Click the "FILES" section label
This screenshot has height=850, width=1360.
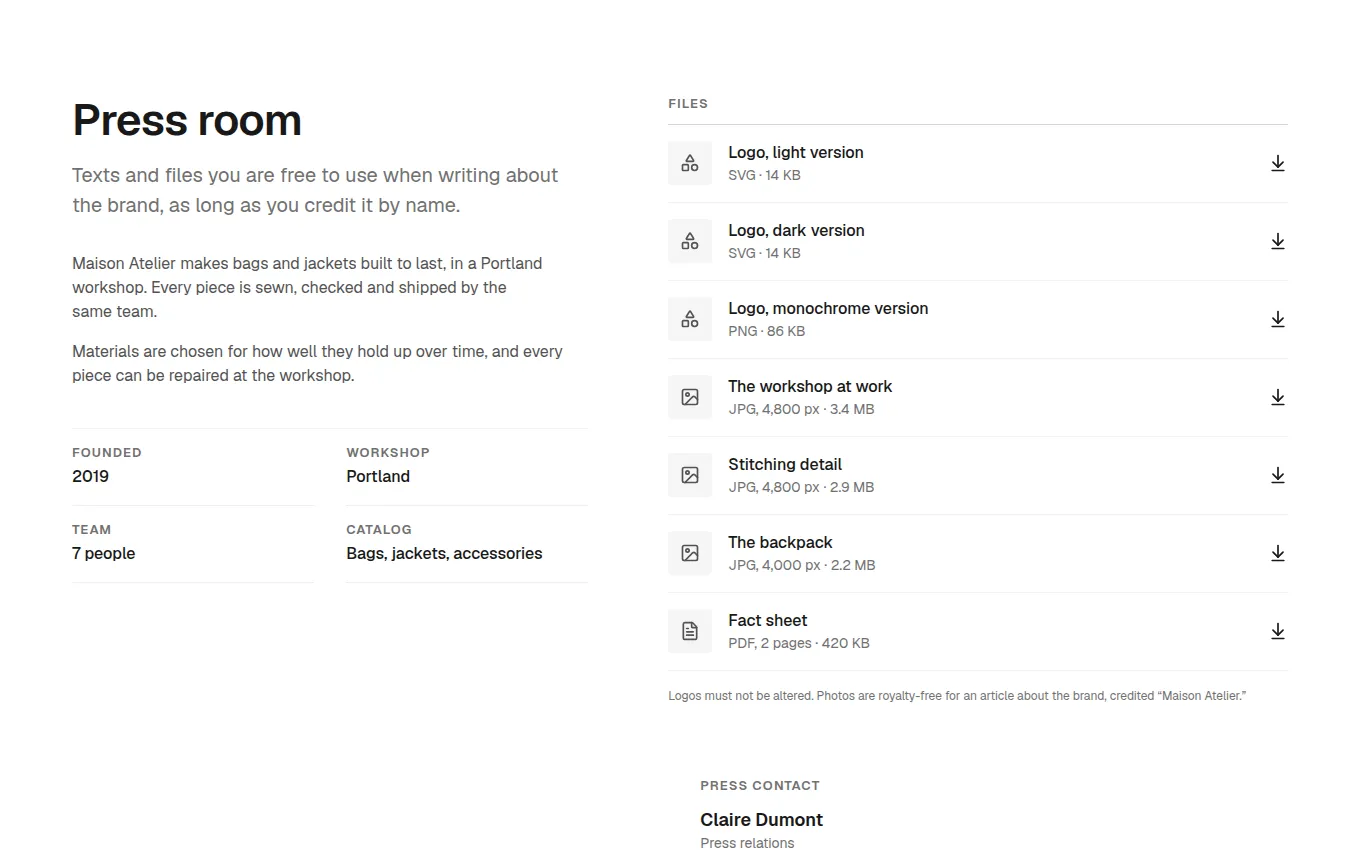pos(688,104)
